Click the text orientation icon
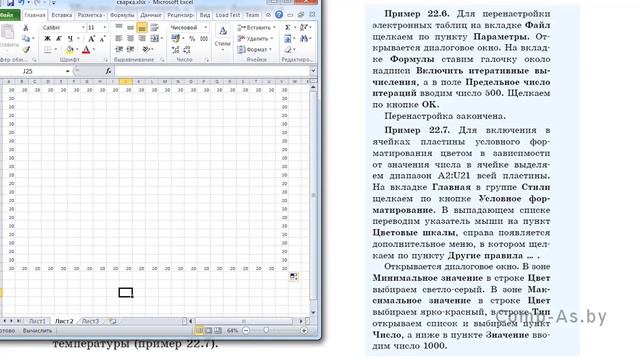The width and height of the screenshot is (640, 360). pos(147,49)
